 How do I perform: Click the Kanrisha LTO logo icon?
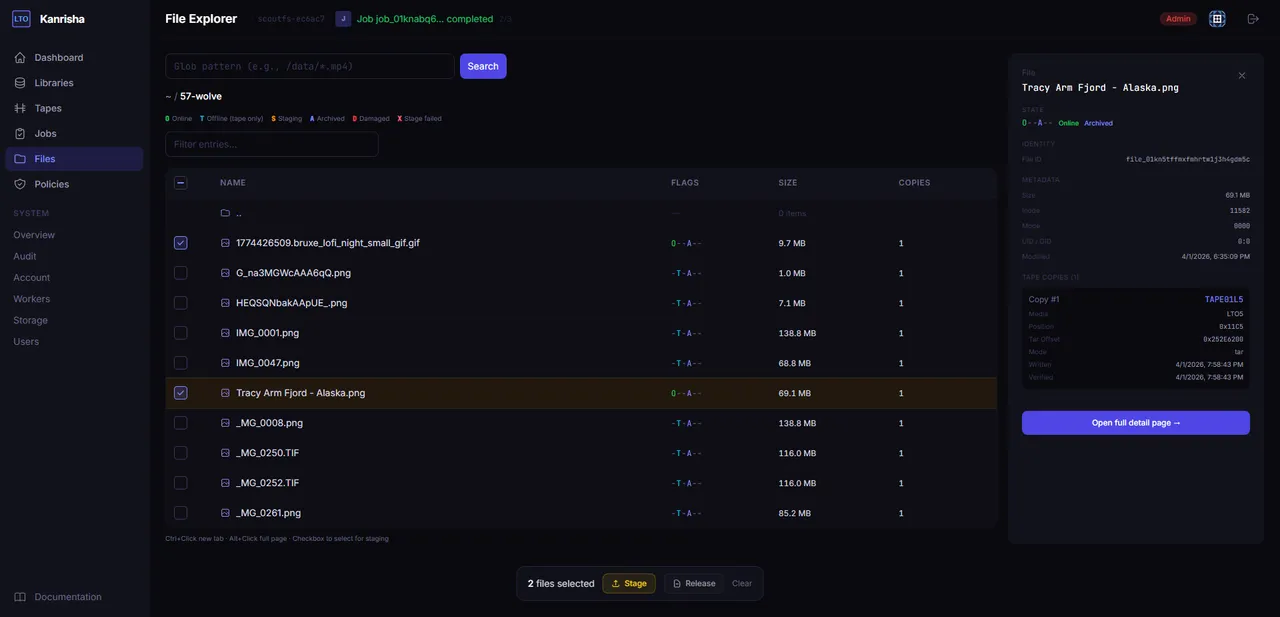tap(21, 19)
